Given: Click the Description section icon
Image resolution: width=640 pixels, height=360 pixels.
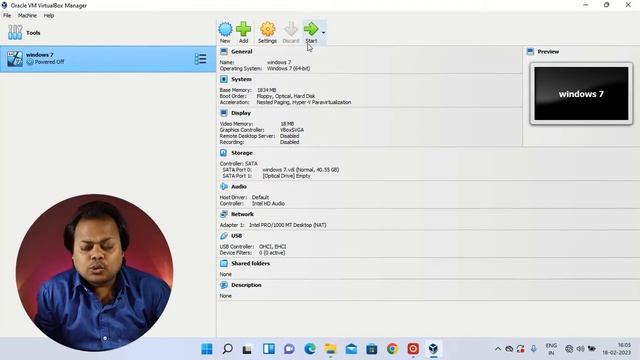Looking at the screenshot, I should 224,285.
